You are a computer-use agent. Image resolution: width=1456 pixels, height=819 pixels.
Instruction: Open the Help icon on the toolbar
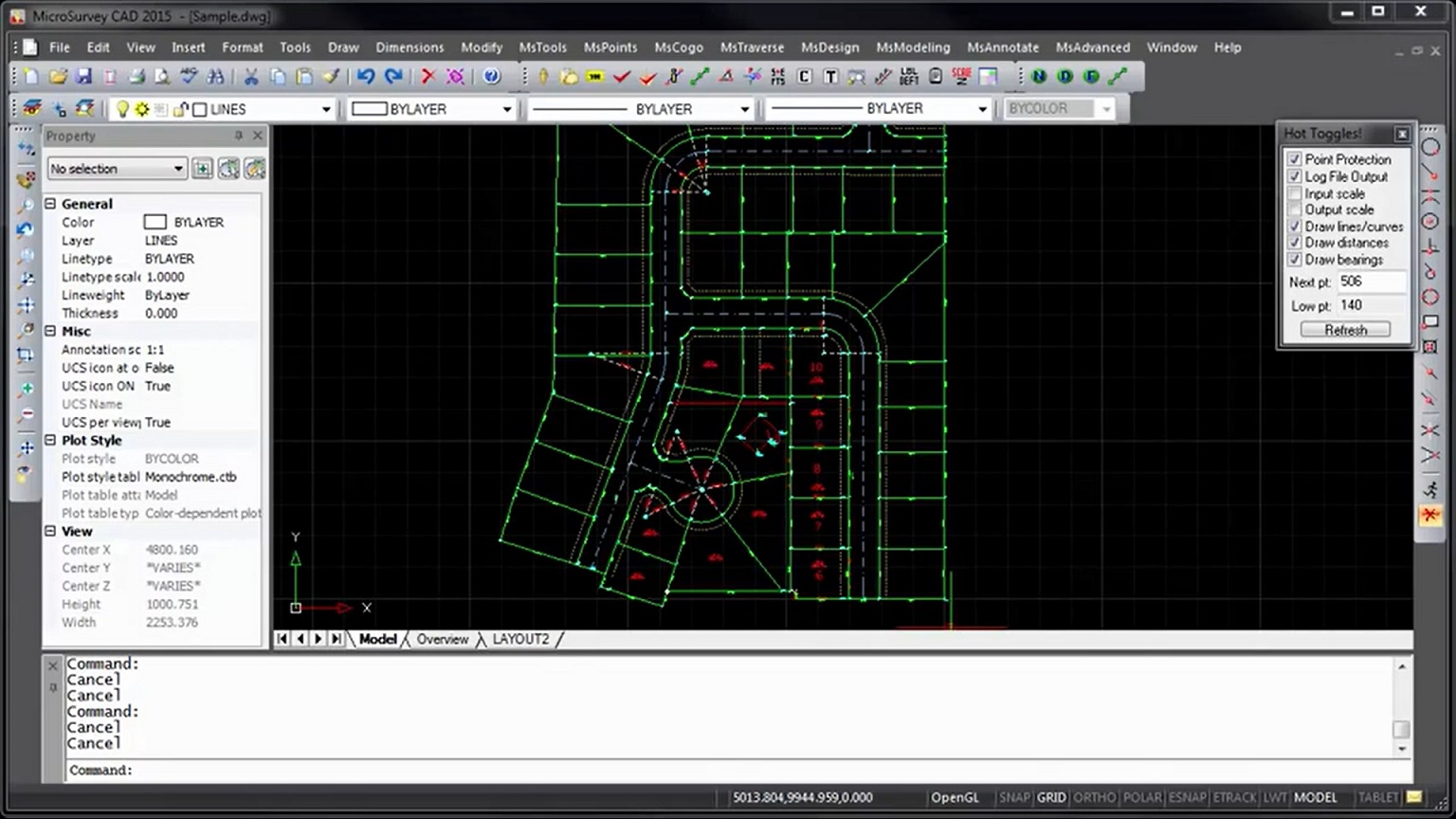[491, 76]
